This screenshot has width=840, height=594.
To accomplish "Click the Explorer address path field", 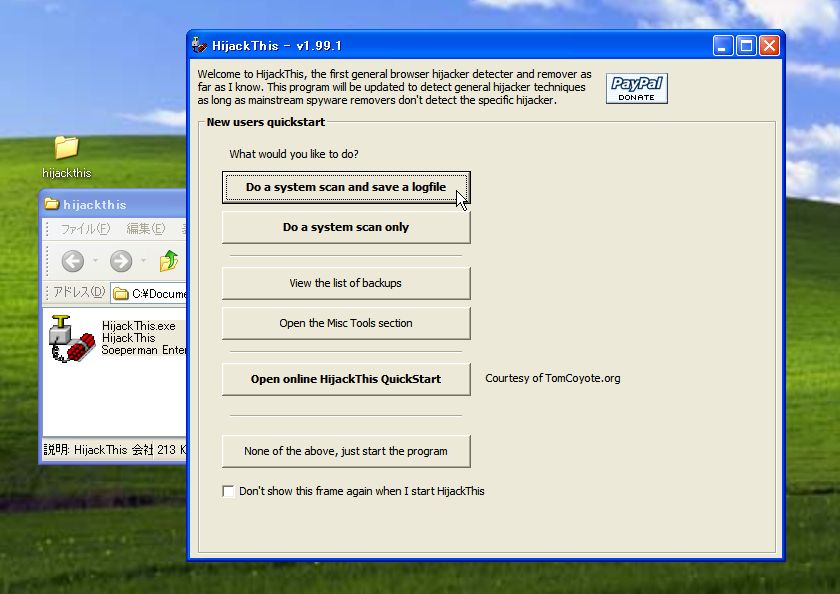I will click(x=148, y=294).
